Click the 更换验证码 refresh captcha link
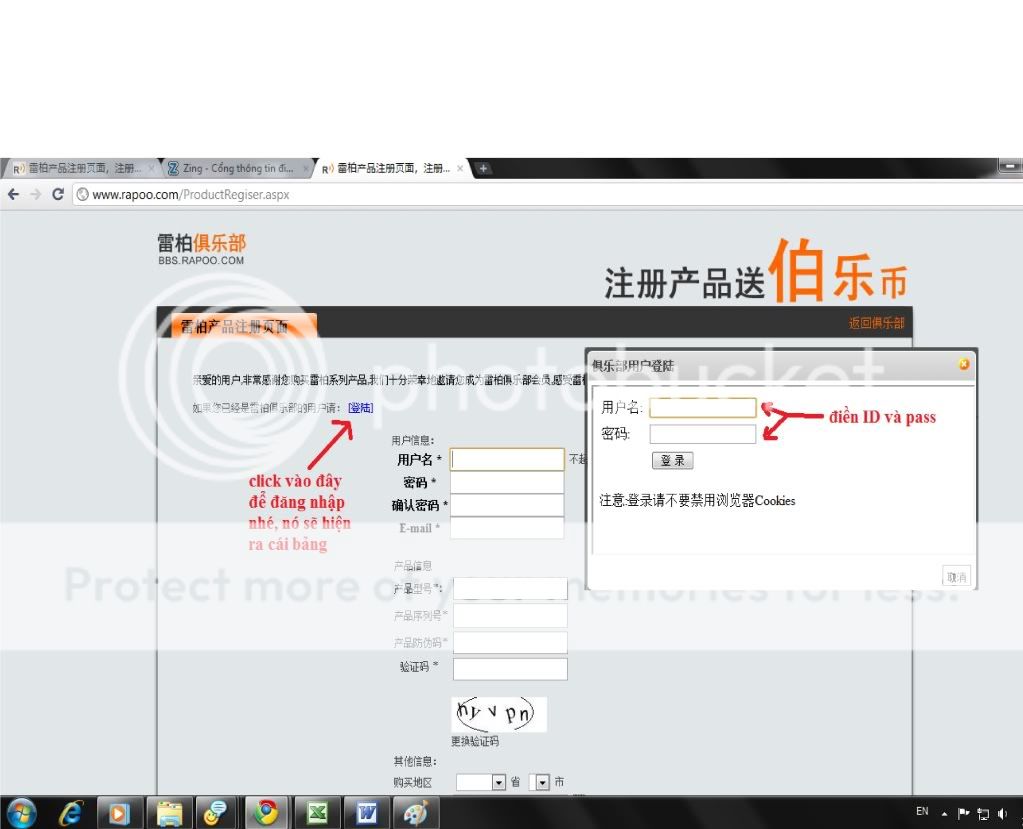 coord(475,742)
